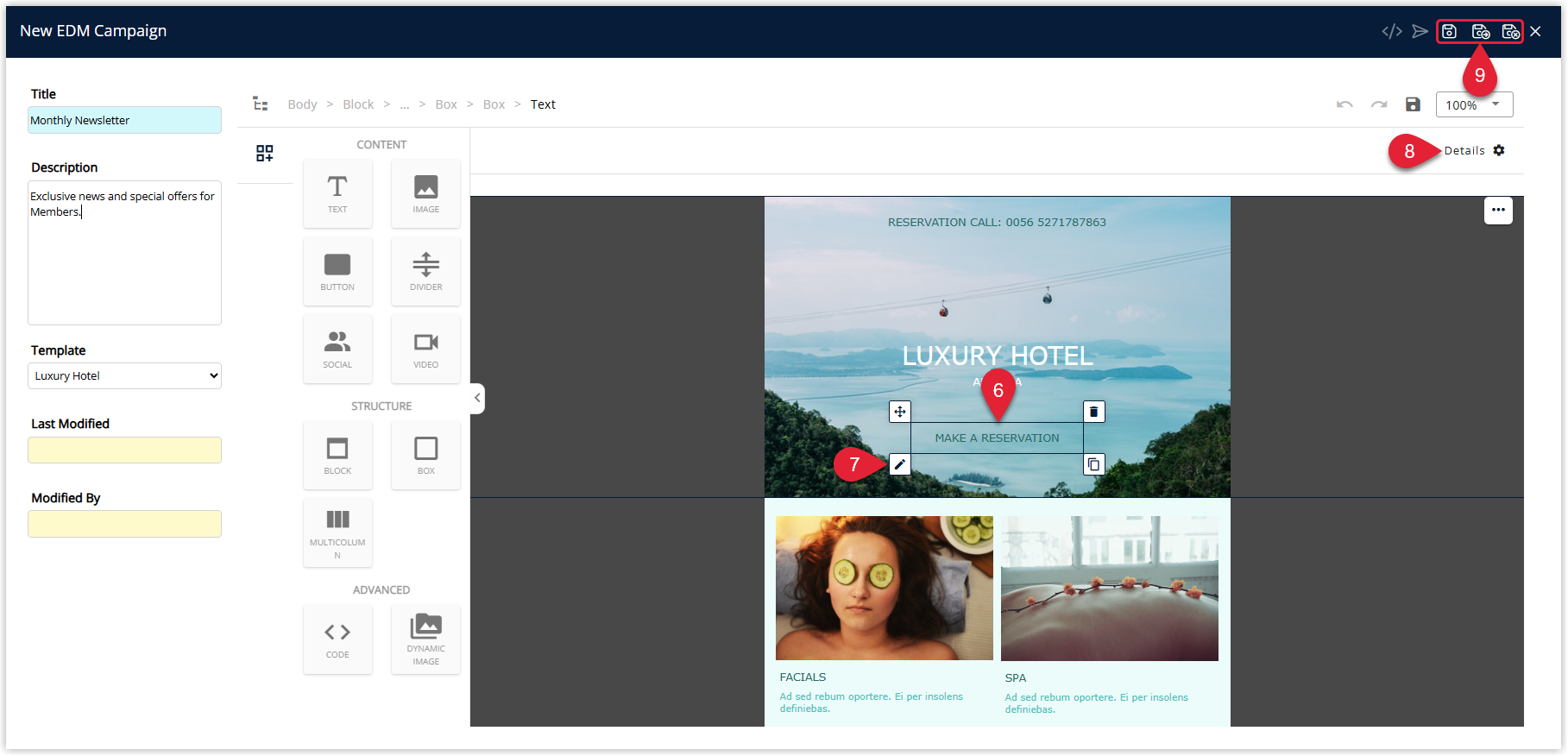Select the Code advanced element
The image size is (1568, 756).
[x=337, y=639]
